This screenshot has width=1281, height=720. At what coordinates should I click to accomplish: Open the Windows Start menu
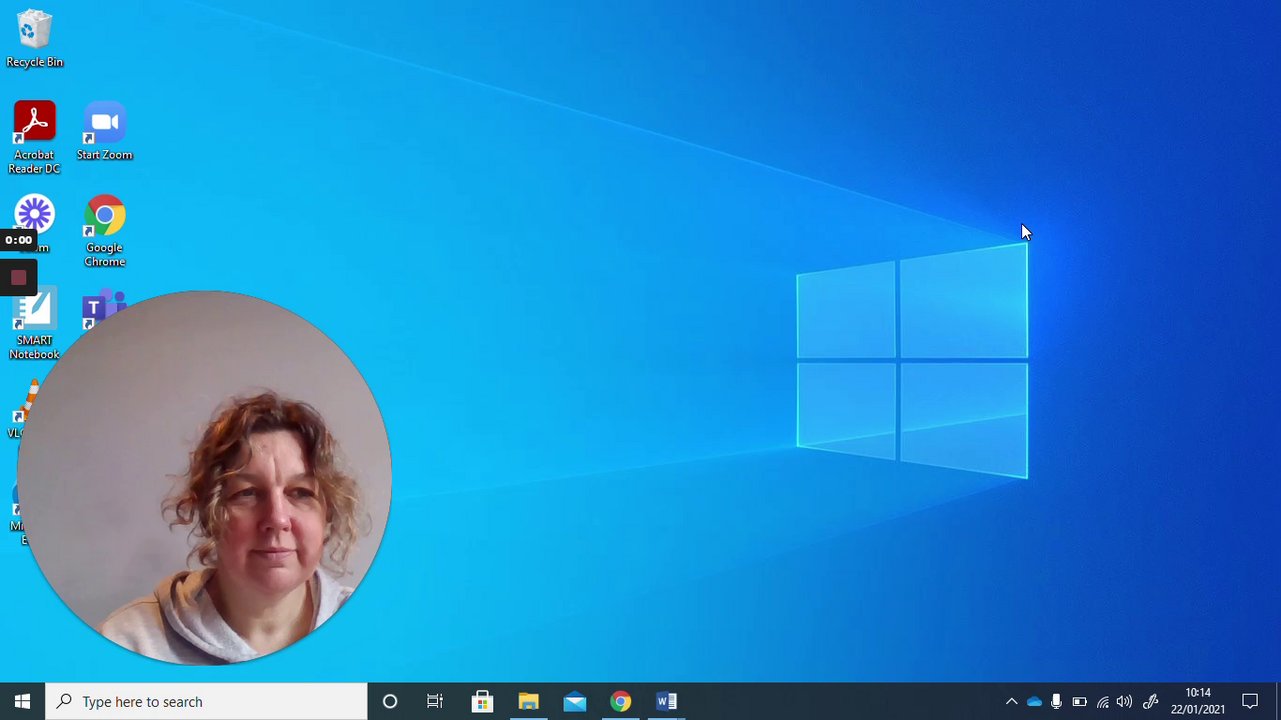click(22, 701)
